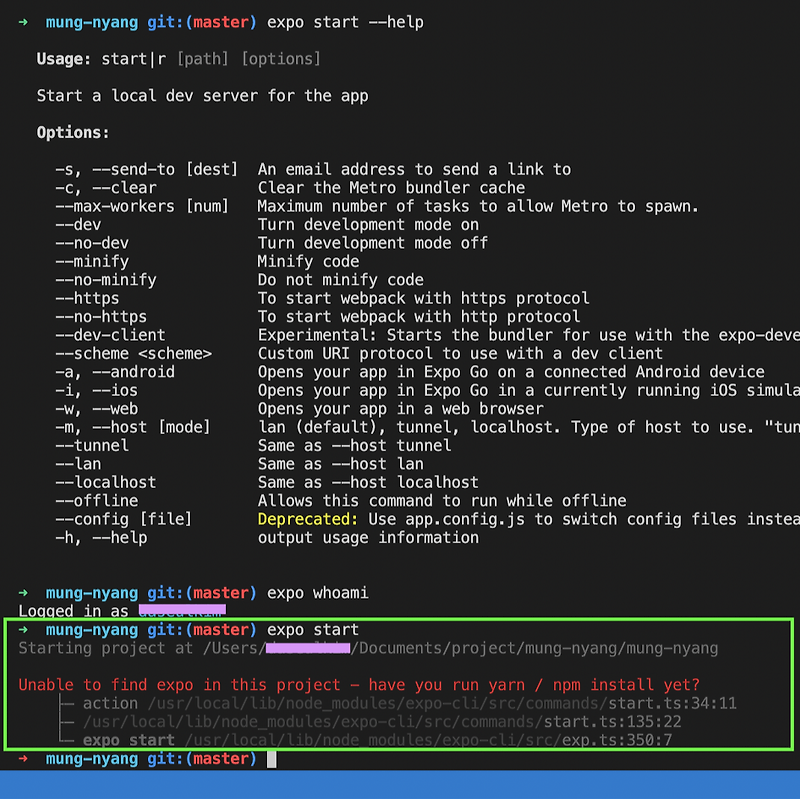Click the green prompt arrow before expo whoami

pyautogui.click(x=23, y=593)
